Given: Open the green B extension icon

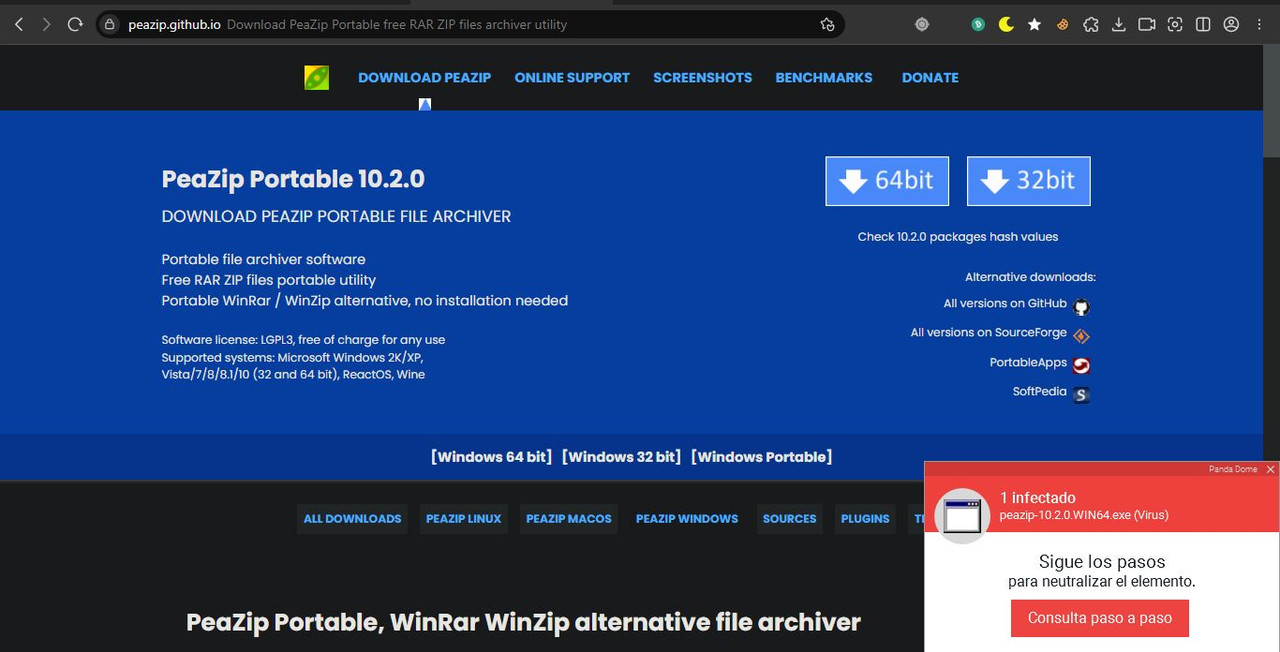Looking at the screenshot, I should (978, 24).
